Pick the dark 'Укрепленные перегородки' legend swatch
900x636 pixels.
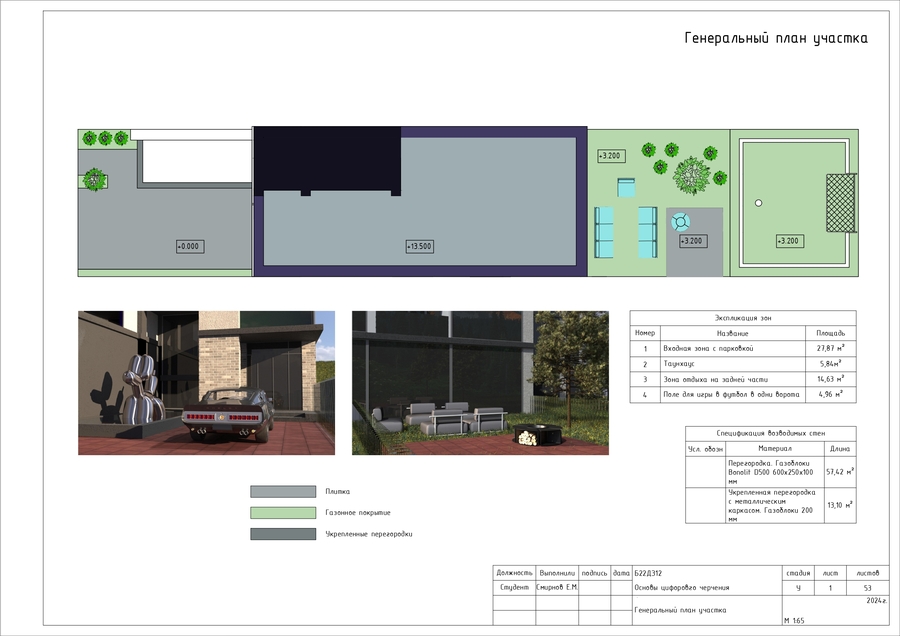(x=283, y=534)
